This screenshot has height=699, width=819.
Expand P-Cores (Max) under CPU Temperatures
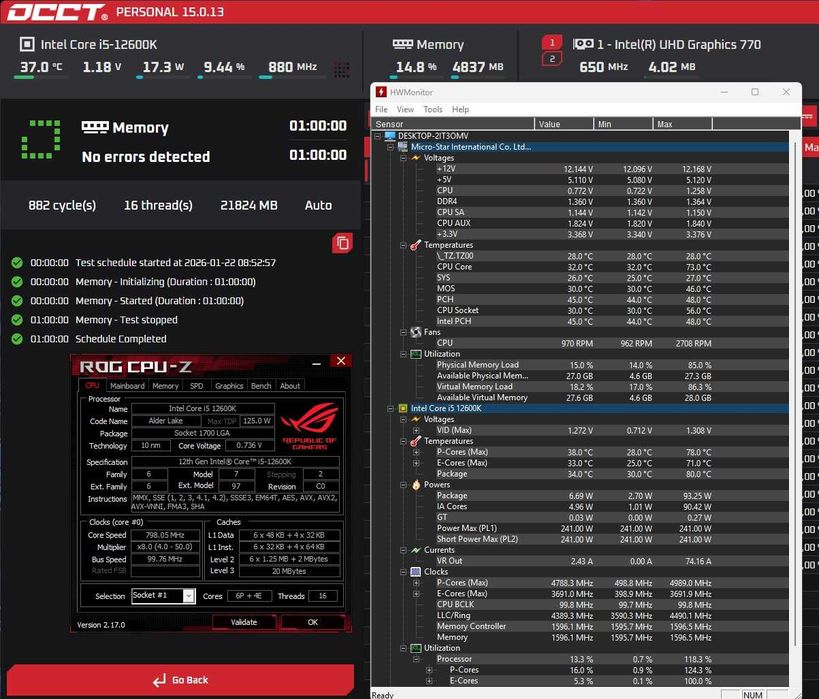click(416, 452)
